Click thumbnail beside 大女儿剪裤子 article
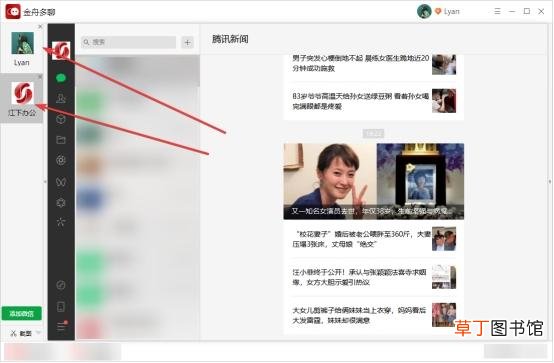 (x=444, y=315)
